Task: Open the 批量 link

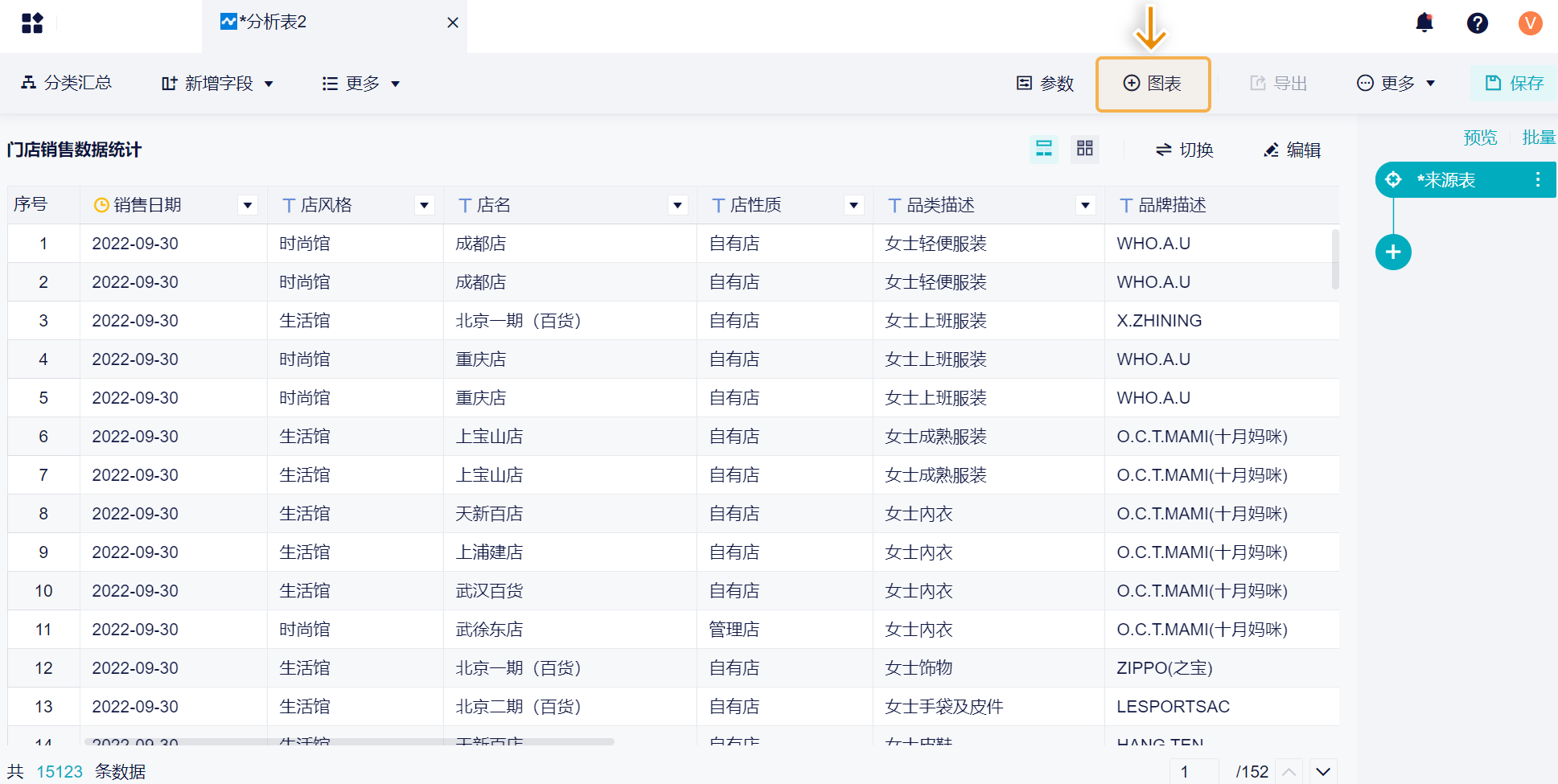Action: [1539, 138]
